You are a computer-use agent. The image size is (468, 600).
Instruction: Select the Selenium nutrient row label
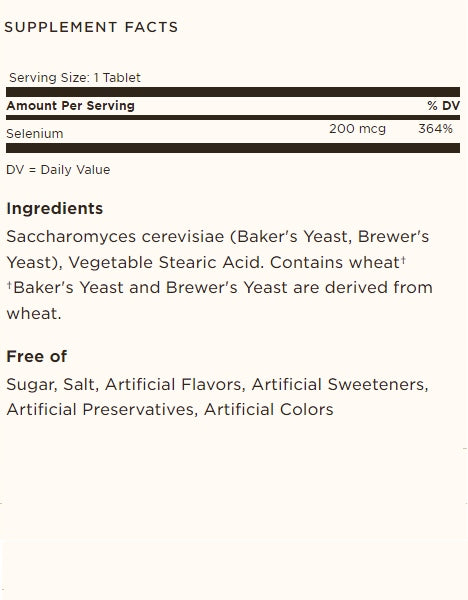[35, 134]
